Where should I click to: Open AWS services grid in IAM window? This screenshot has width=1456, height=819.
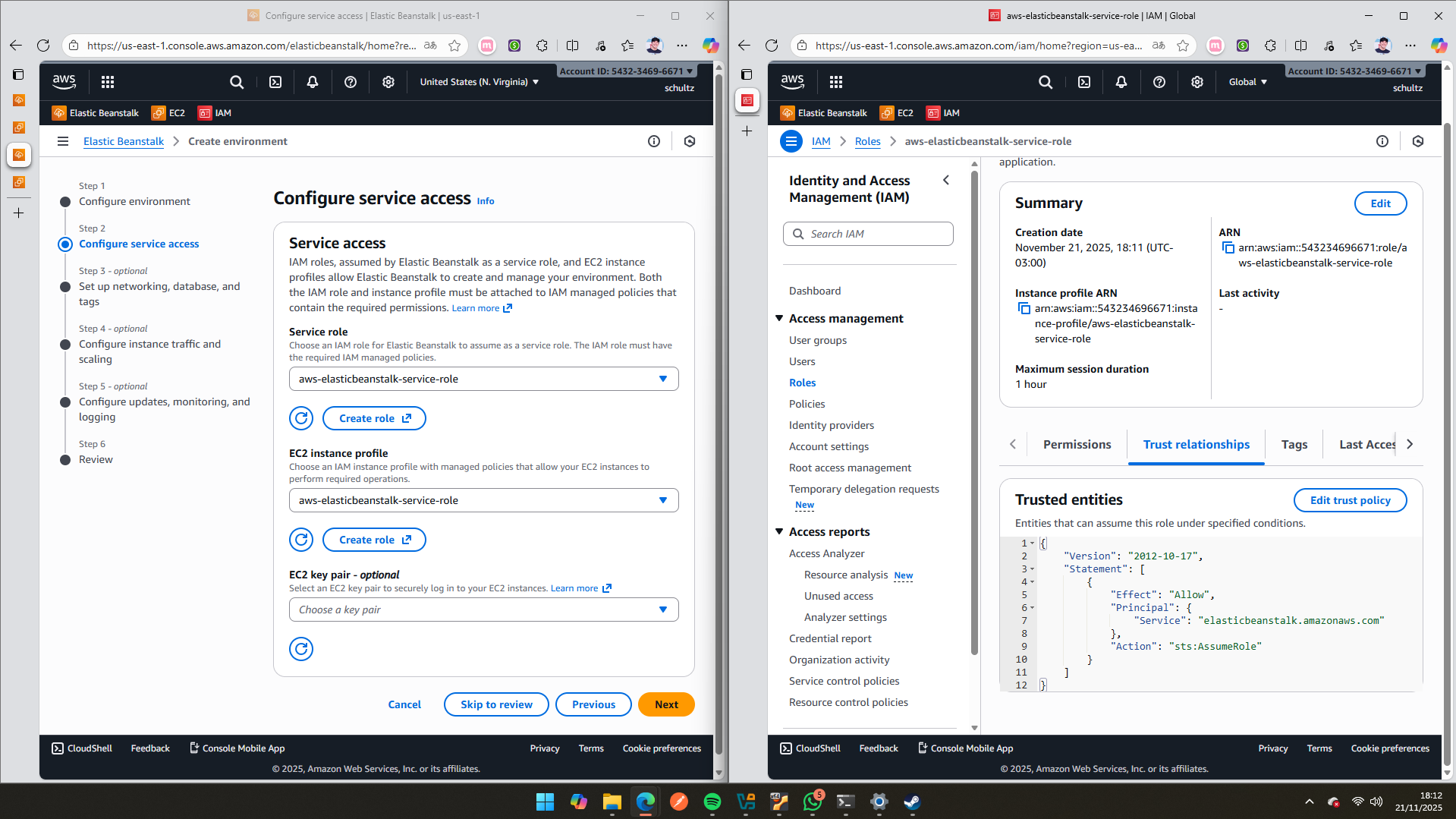[x=836, y=82]
